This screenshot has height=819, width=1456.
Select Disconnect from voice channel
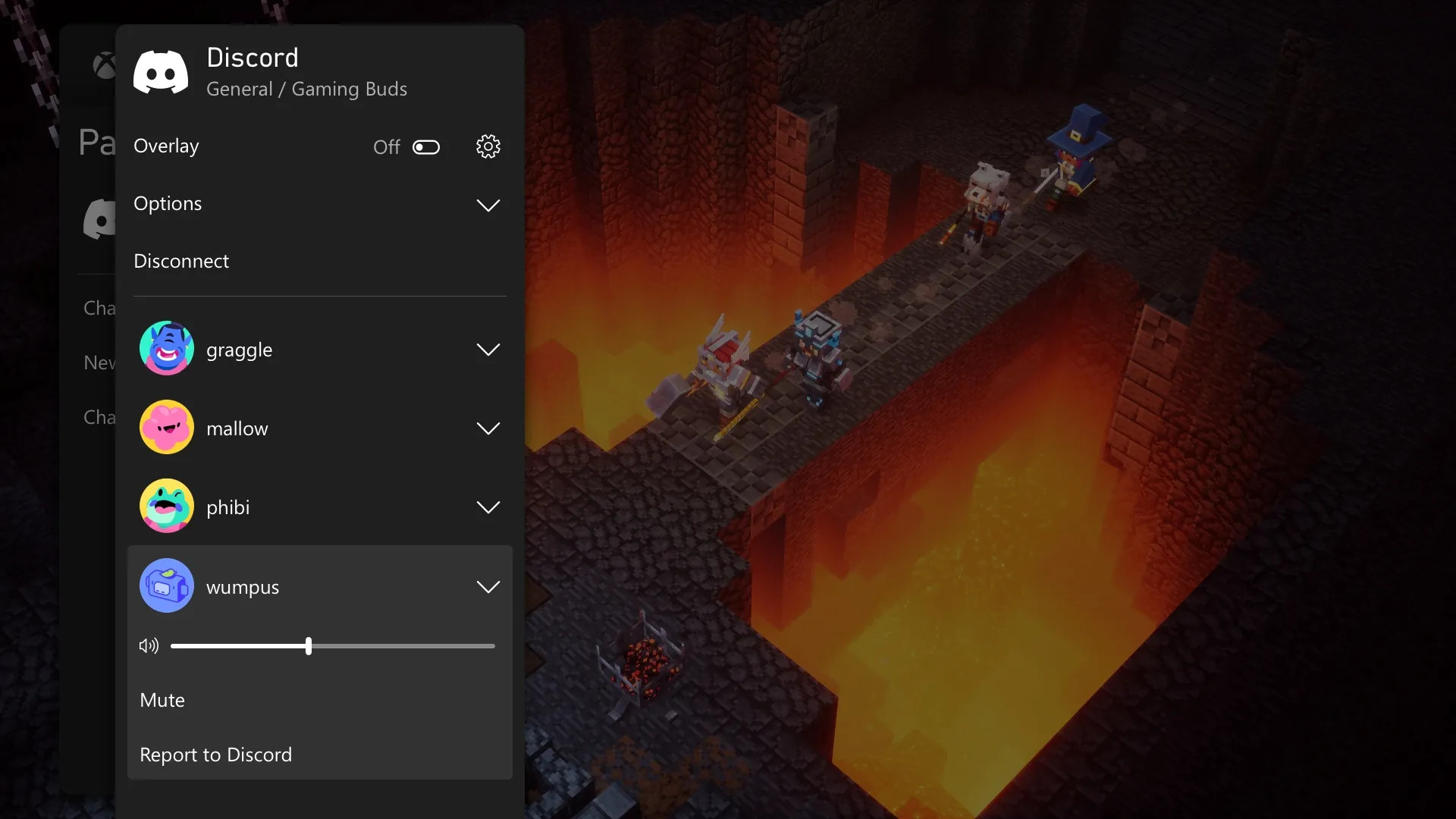pyautogui.click(x=181, y=261)
